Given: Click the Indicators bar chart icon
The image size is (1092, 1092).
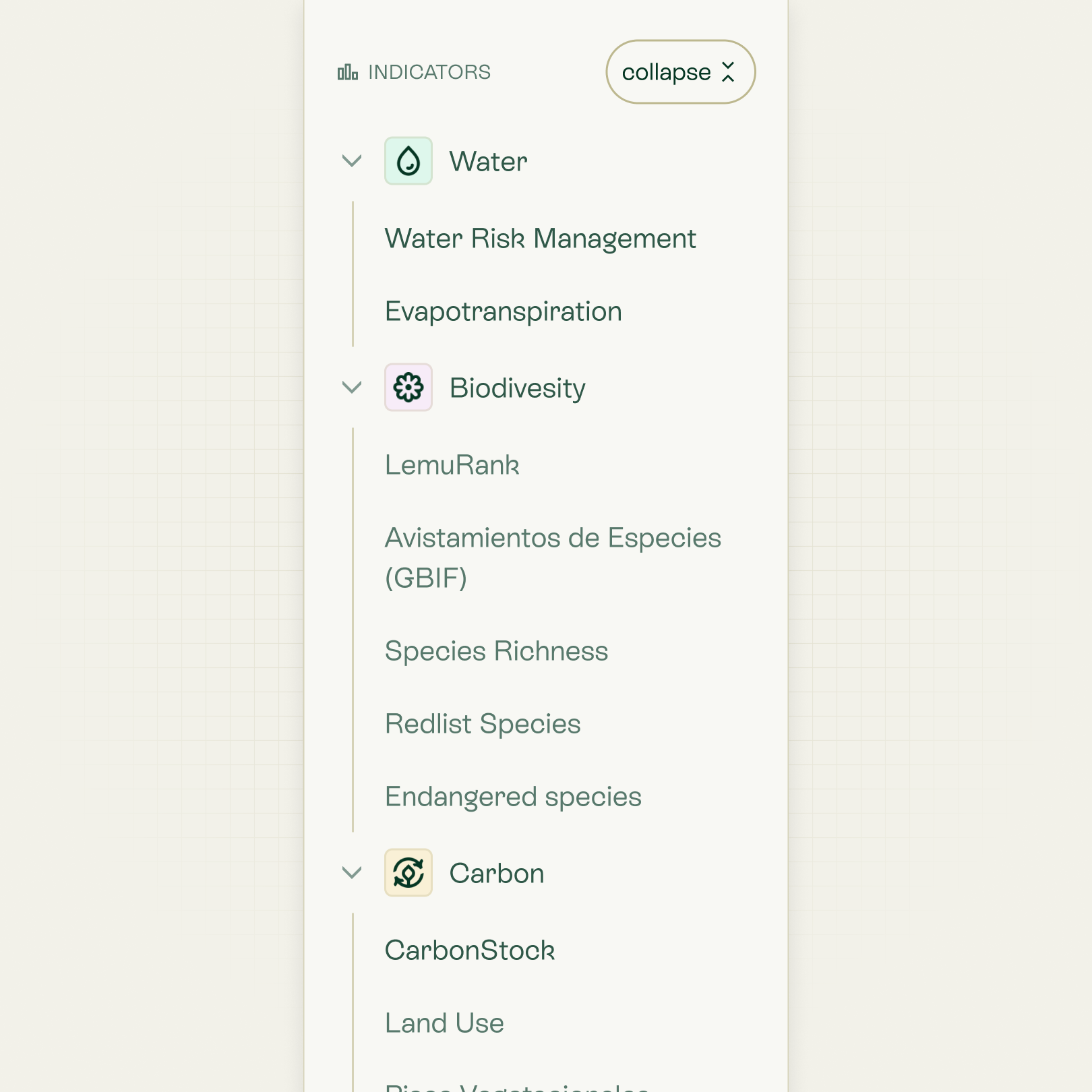Looking at the screenshot, I should click(x=348, y=72).
